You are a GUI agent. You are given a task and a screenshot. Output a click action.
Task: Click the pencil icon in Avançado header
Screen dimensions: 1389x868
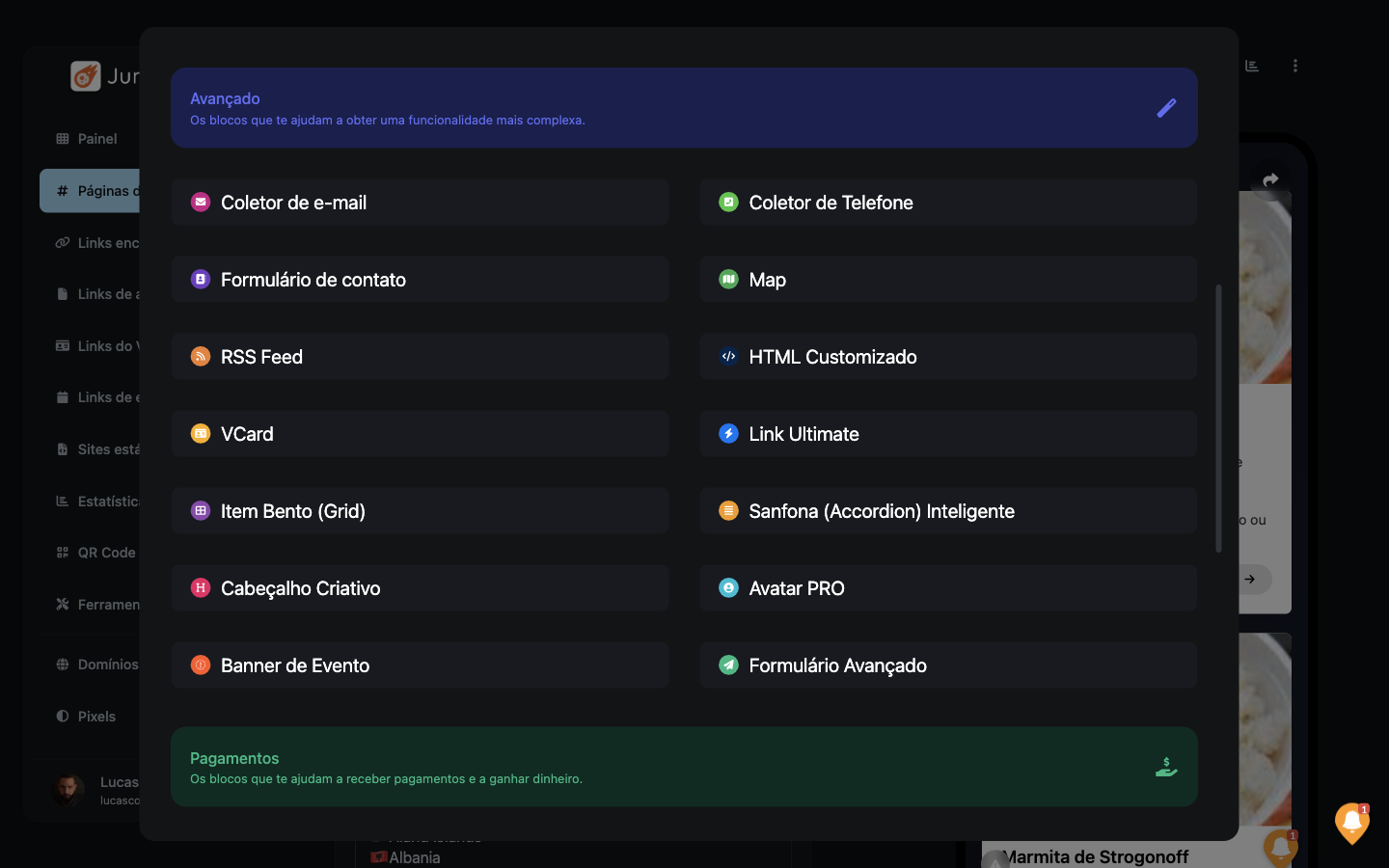(x=1166, y=108)
